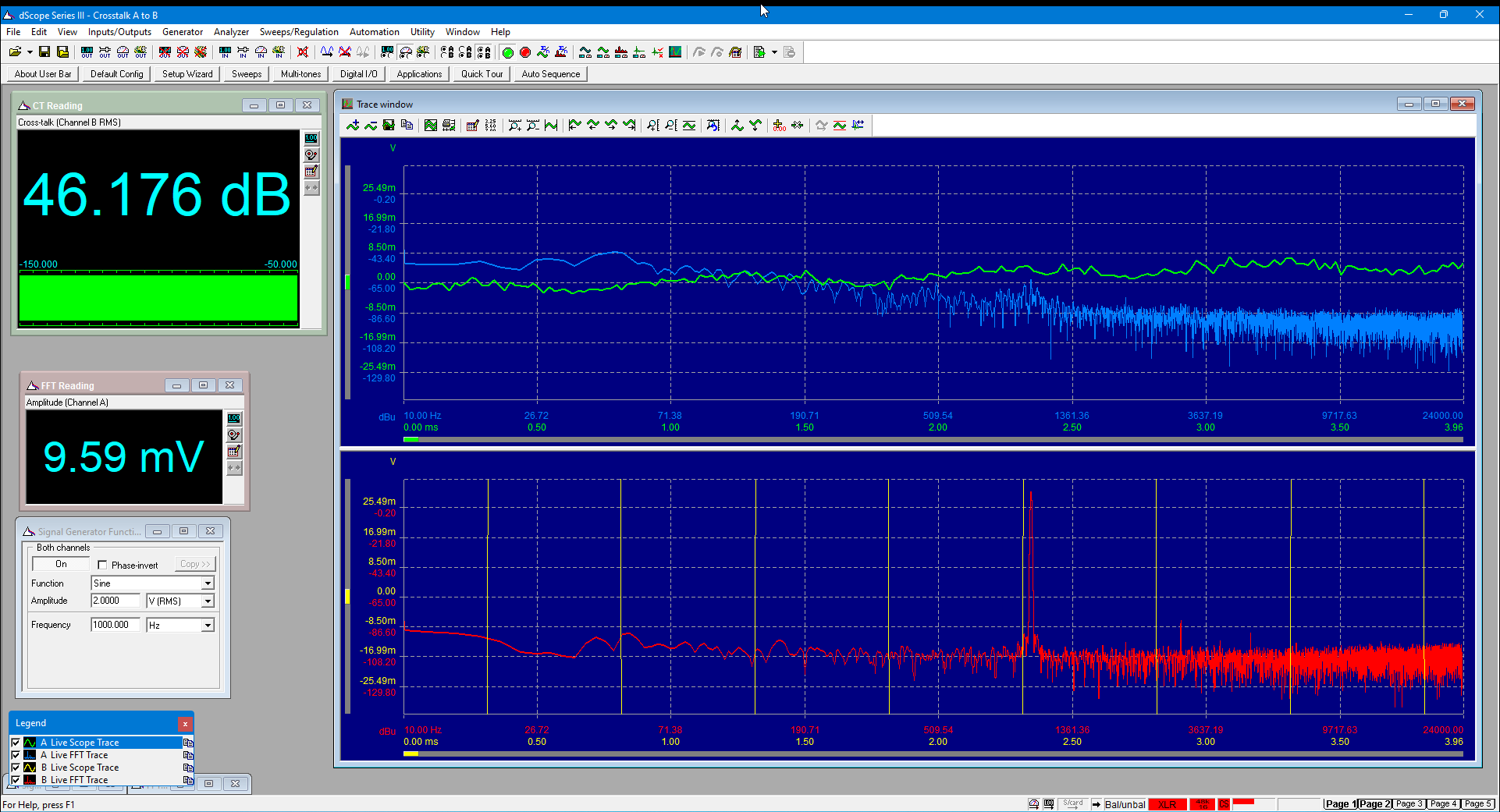The width and height of the screenshot is (1500, 812).
Task: Click the red crossed-out reset icon in main toolbar
Action: click(x=303, y=52)
